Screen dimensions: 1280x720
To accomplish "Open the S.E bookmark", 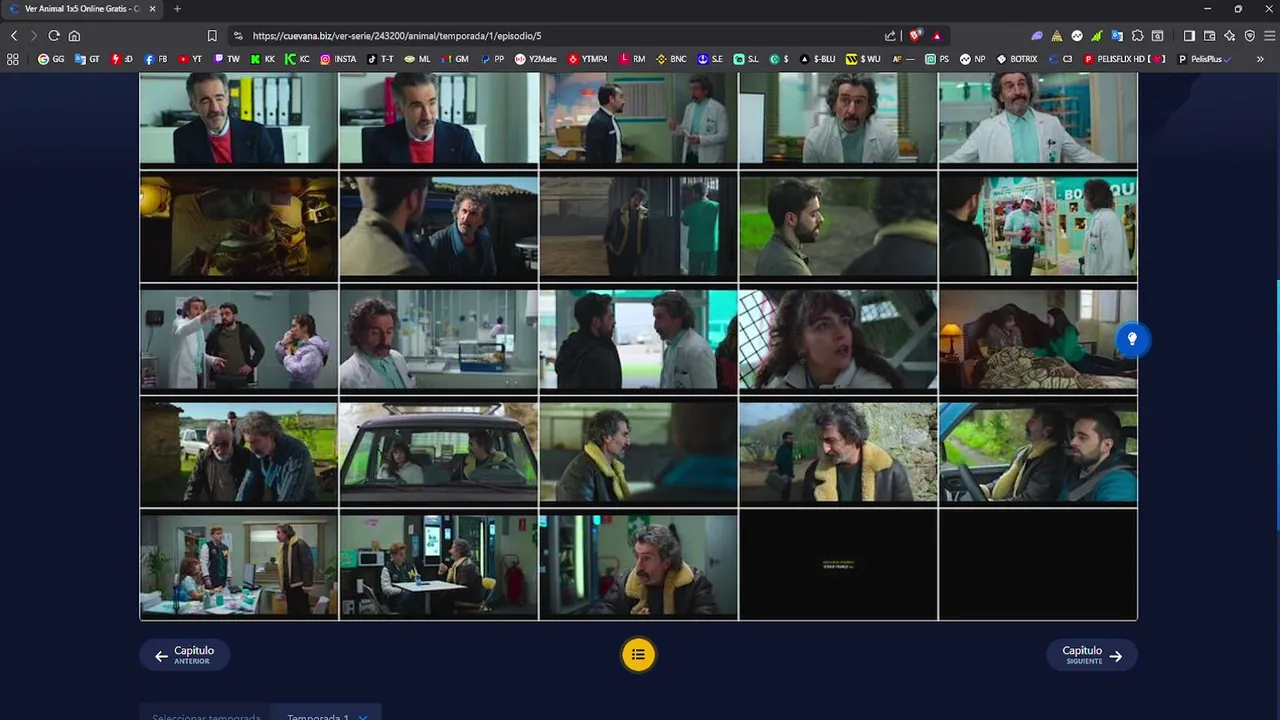I will click(x=710, y=59).
